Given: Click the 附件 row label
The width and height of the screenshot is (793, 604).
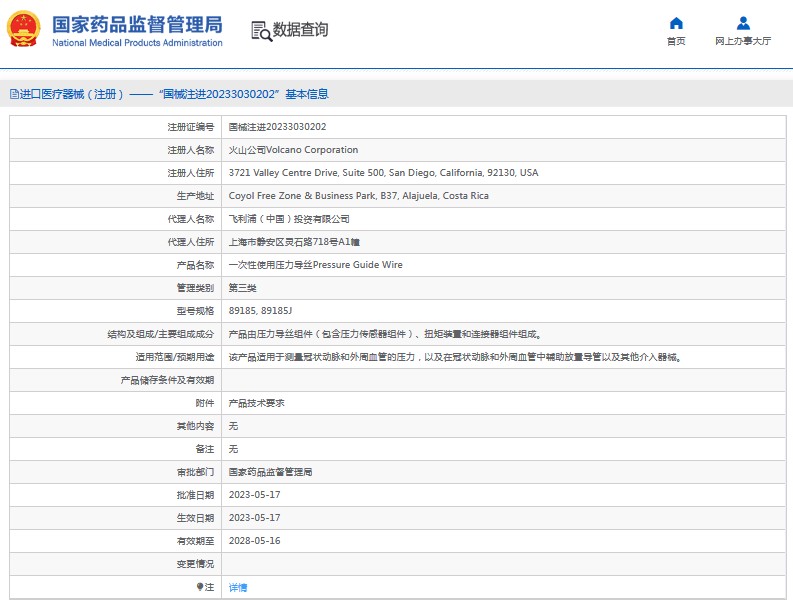Looking at the screenshot, I should 205,403.
